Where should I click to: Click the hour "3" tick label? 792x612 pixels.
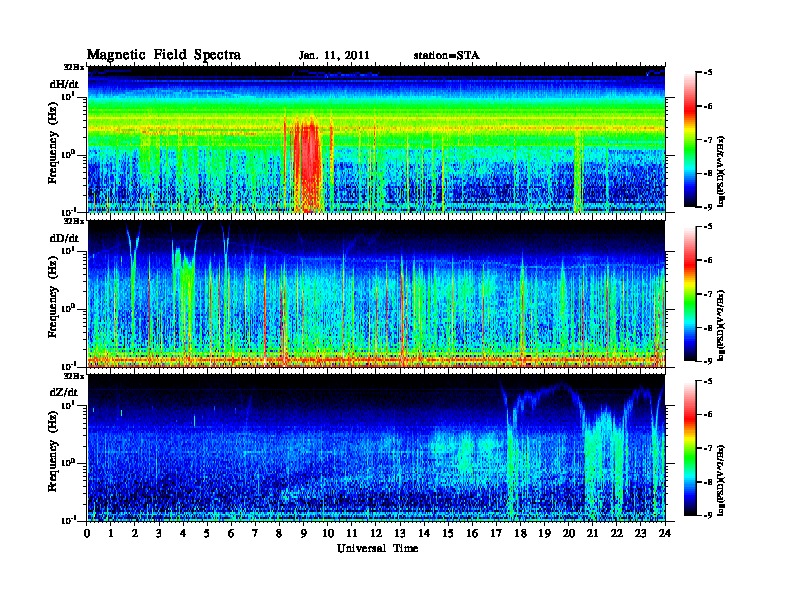tap(159, 533)
